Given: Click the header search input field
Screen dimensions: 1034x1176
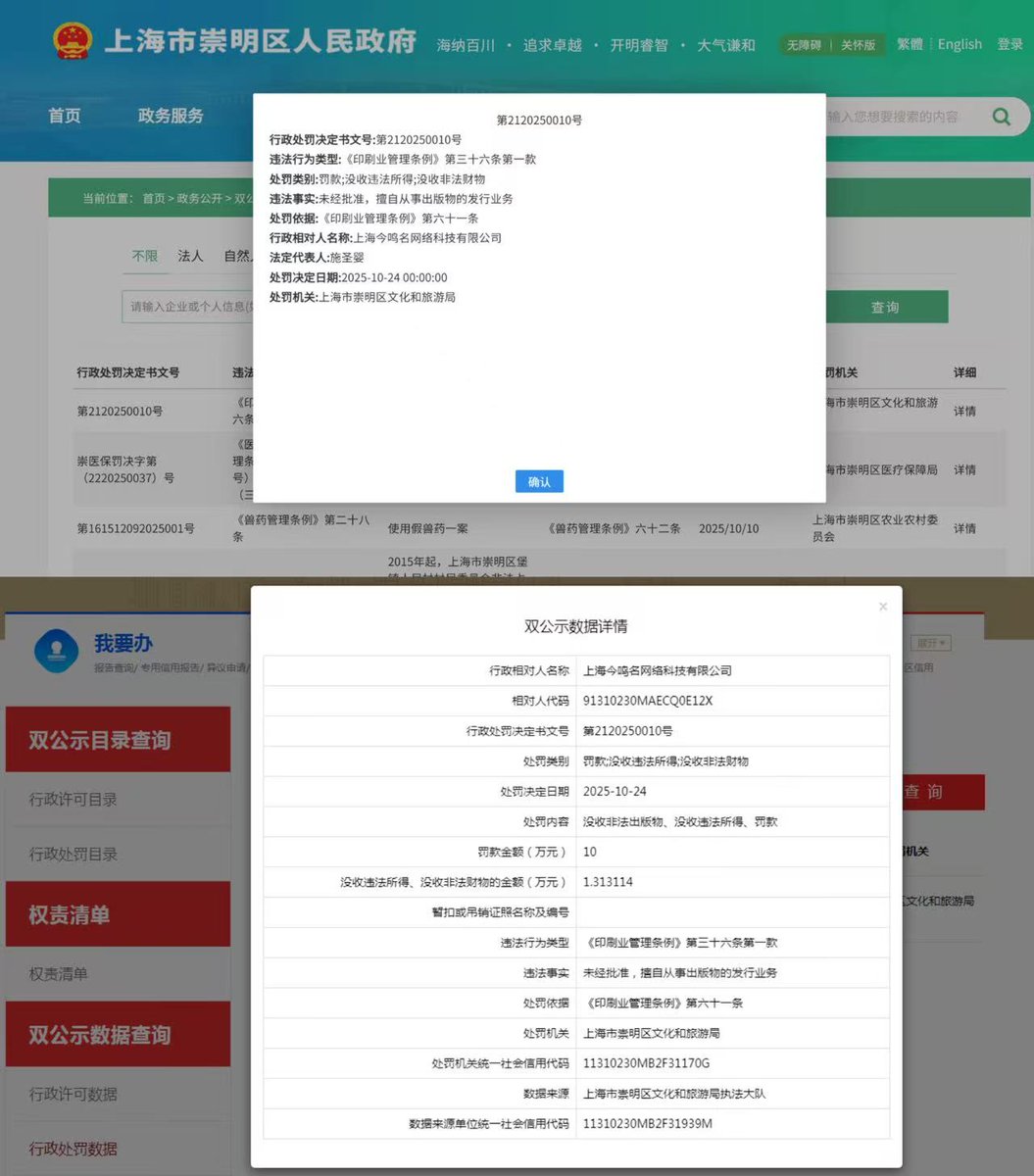Looking at the screenshot, I should [902, 117].
